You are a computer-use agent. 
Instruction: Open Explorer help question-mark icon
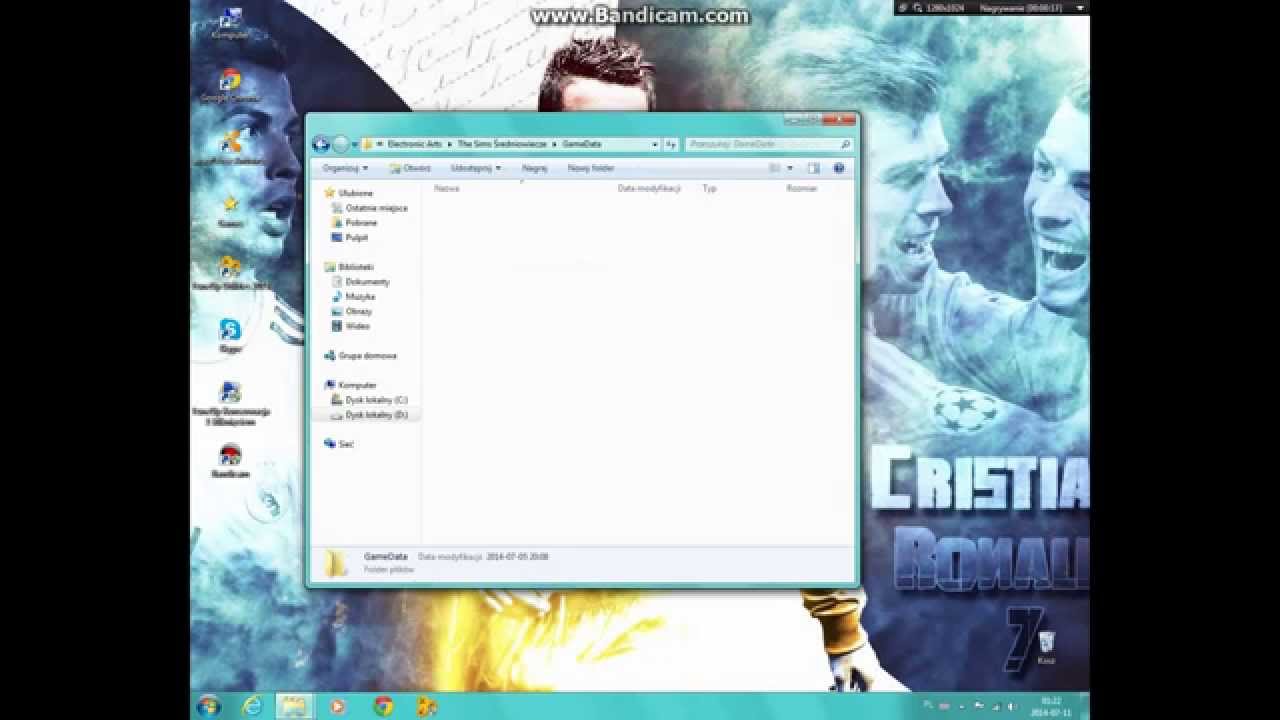(839, 168)
